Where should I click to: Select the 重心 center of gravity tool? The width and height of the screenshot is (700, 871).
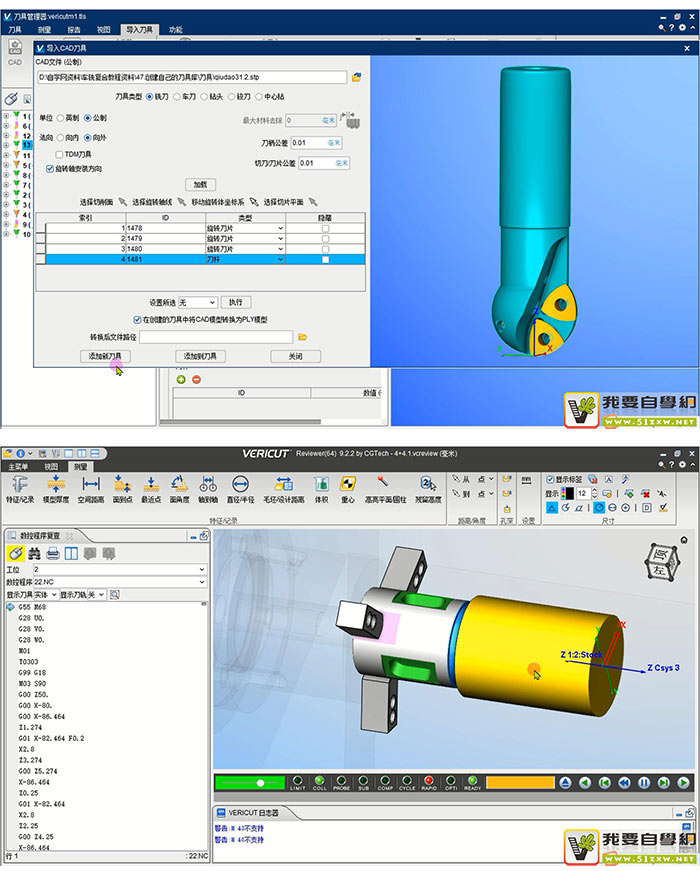click(348, 489)
